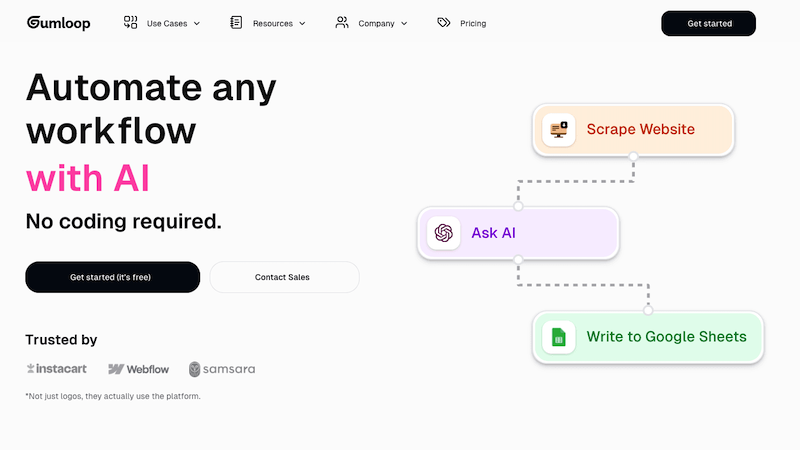Click the Gumloop logo
800x450 pixels.
[59, 23]
